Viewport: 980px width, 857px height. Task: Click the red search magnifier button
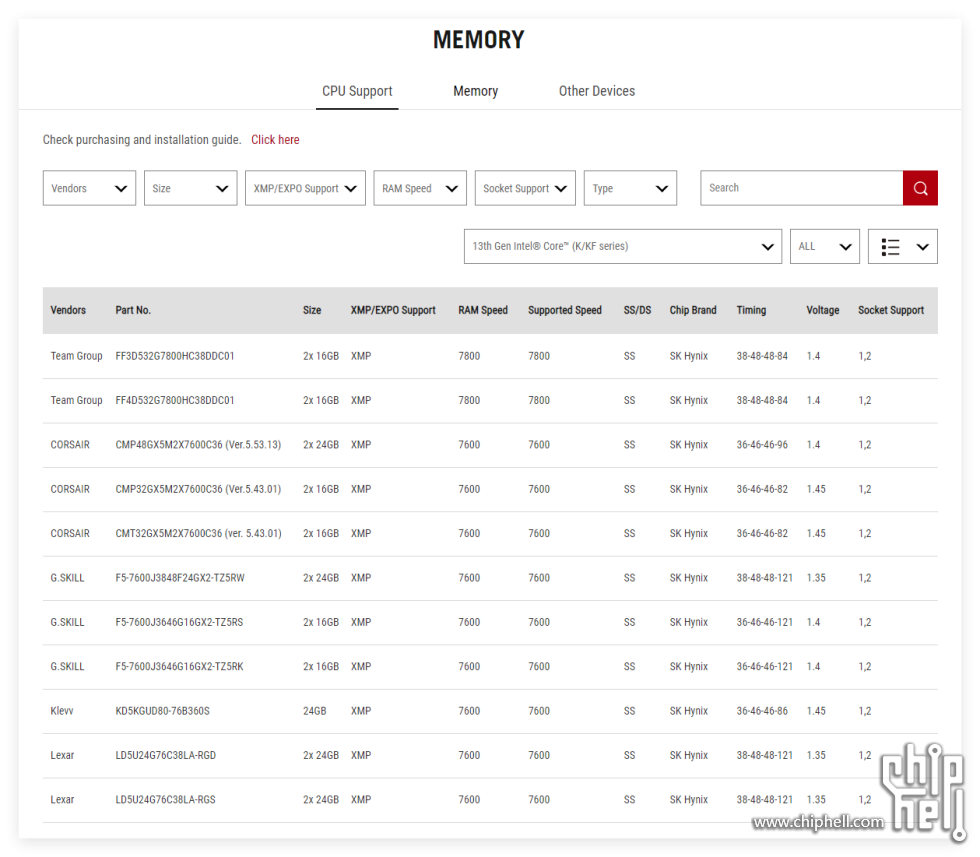[x=920, y=188]
